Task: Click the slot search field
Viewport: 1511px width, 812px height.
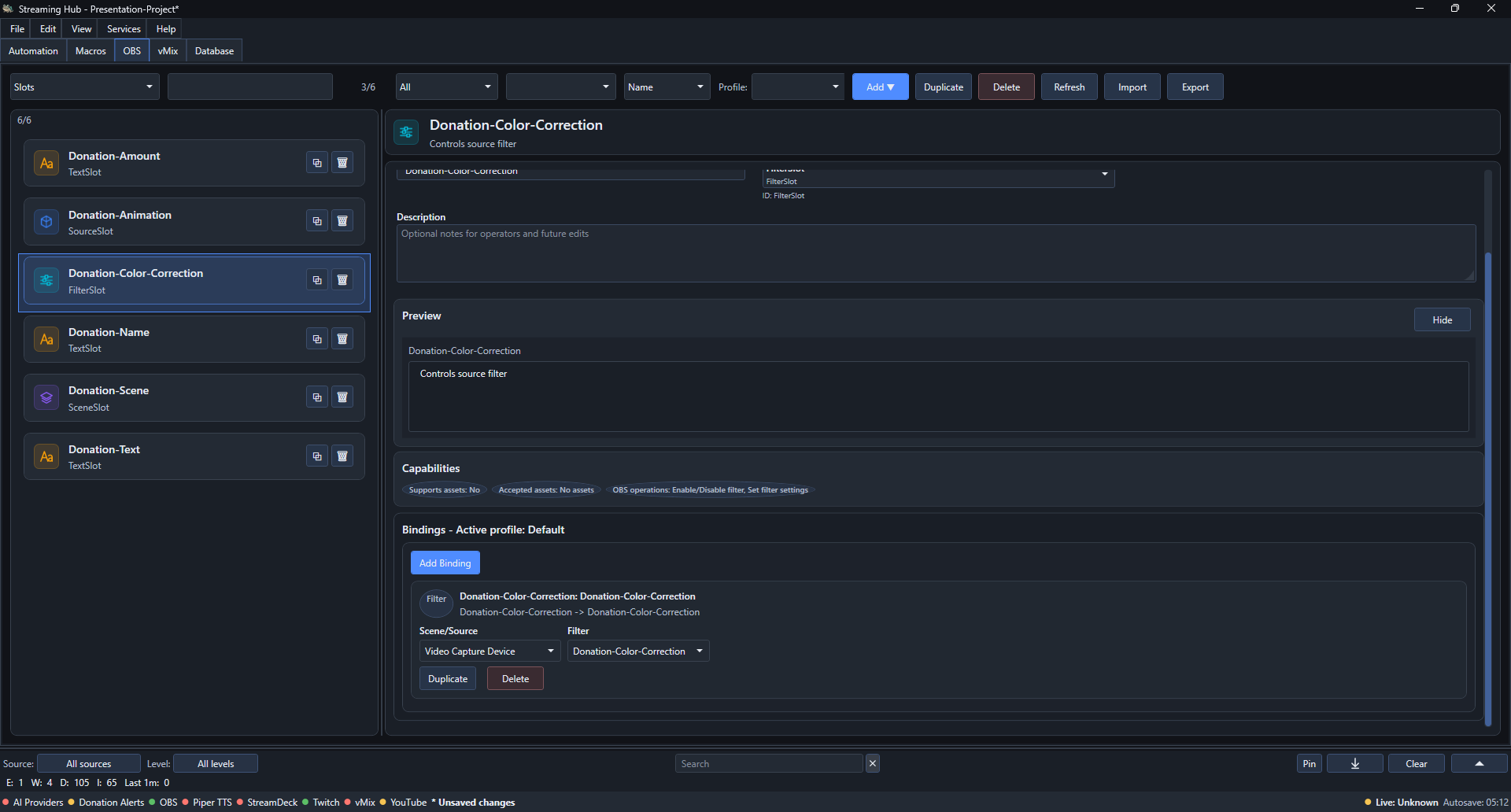Action: (x=250, y=87)
